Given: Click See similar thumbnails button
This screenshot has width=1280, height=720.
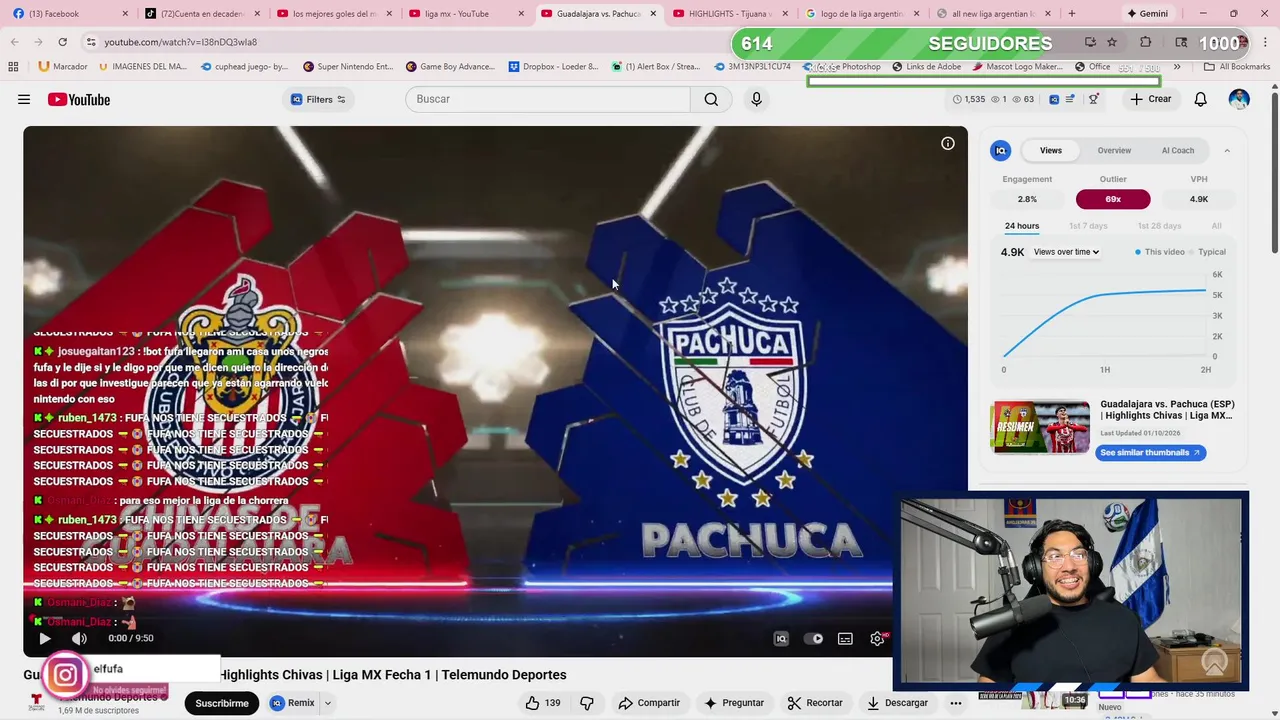Looking at the screenshot, I should point(1151,453).
